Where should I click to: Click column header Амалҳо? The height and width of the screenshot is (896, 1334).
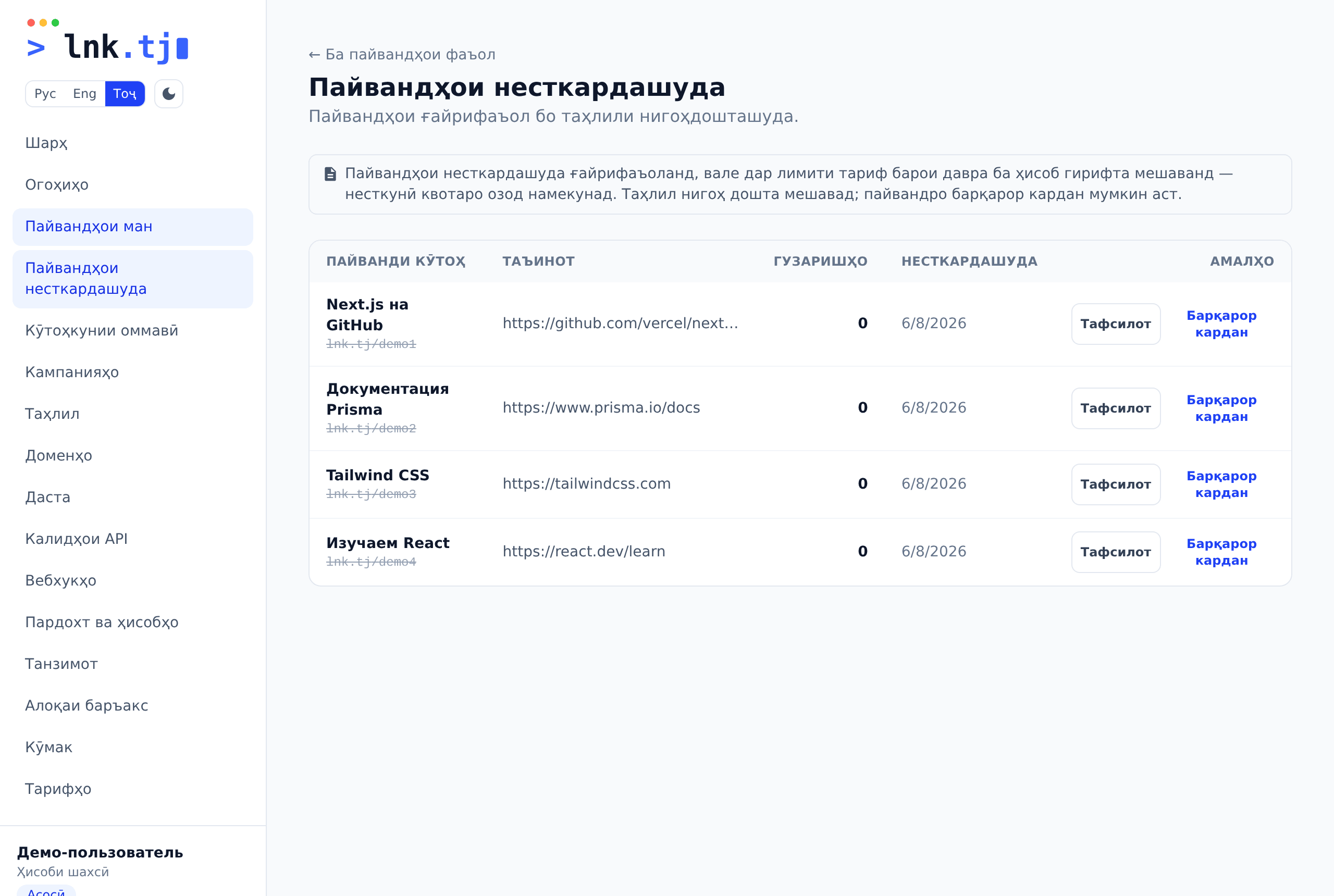coord(1242,262)
